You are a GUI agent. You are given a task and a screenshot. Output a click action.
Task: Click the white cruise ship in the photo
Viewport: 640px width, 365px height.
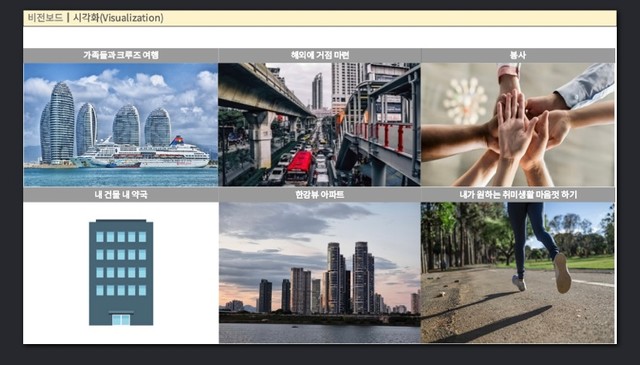(141, 154)
